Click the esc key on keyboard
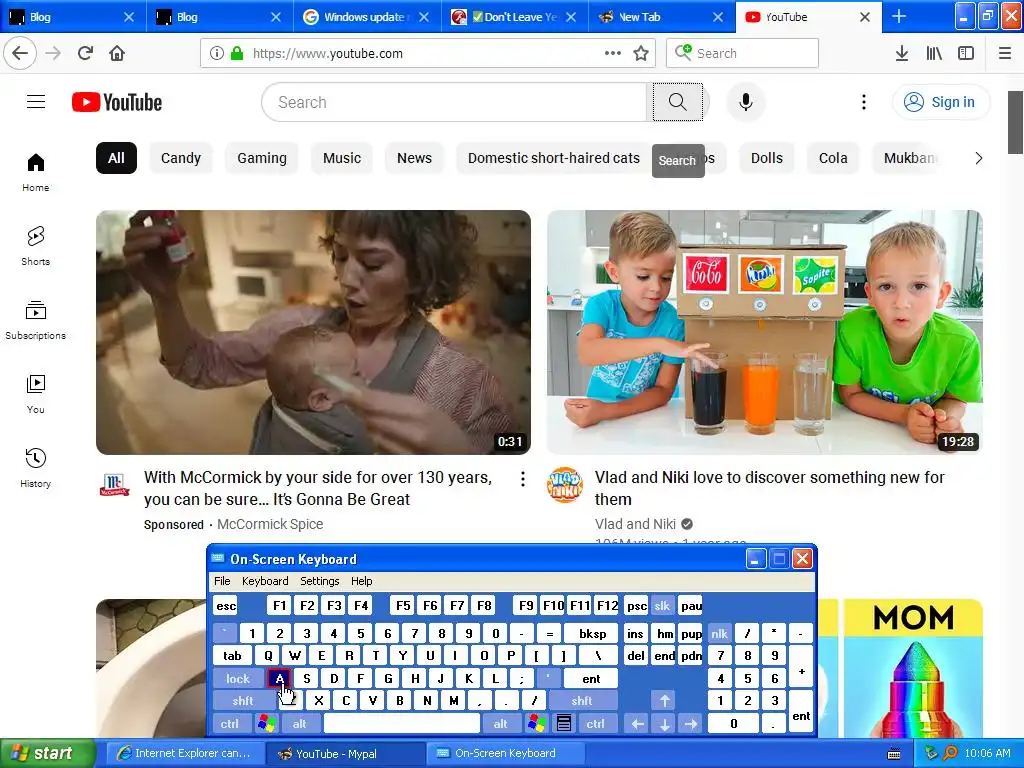This screenshot has height=768, width=1024. click(226, 605)
